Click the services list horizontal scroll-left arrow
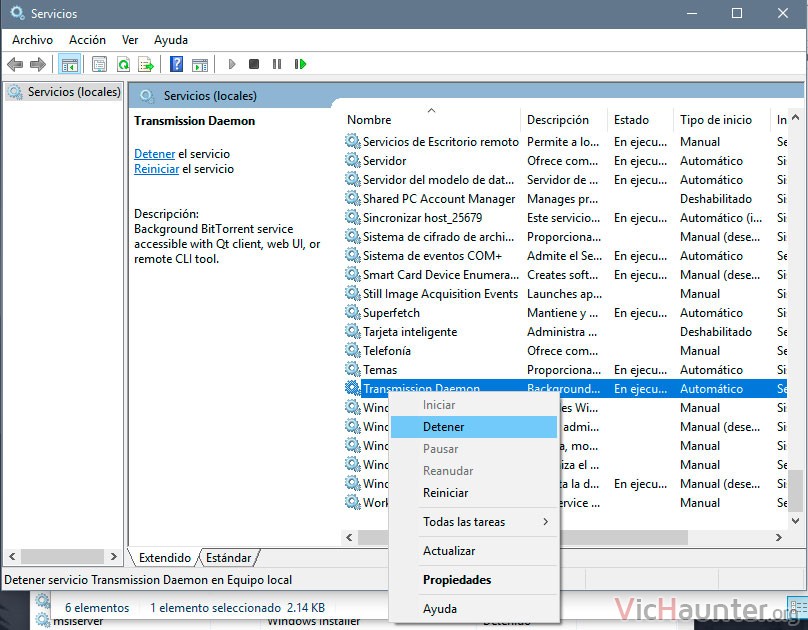 click(x=349, y=538)
